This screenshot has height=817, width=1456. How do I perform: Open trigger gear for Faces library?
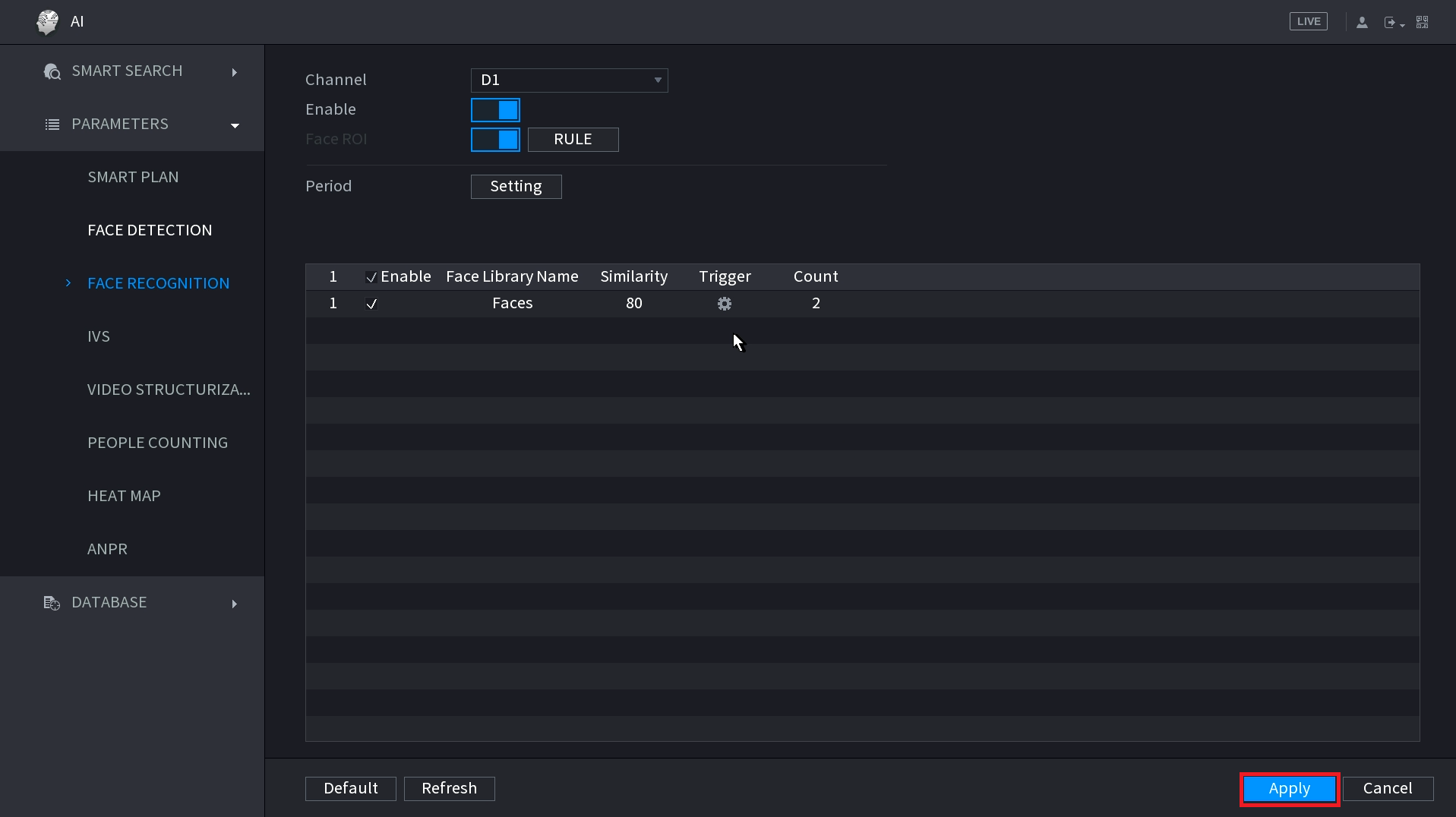point(725,304)
